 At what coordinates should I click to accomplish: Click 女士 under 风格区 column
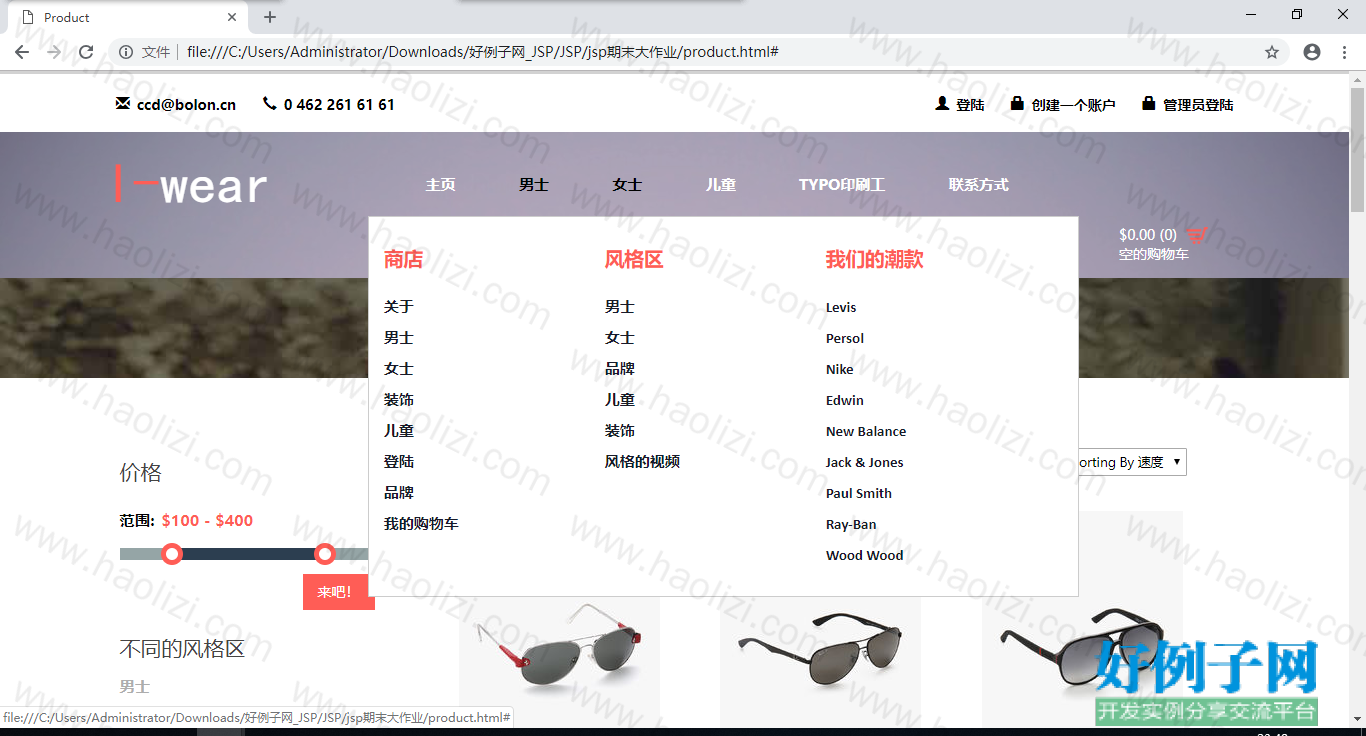(620, 338)
